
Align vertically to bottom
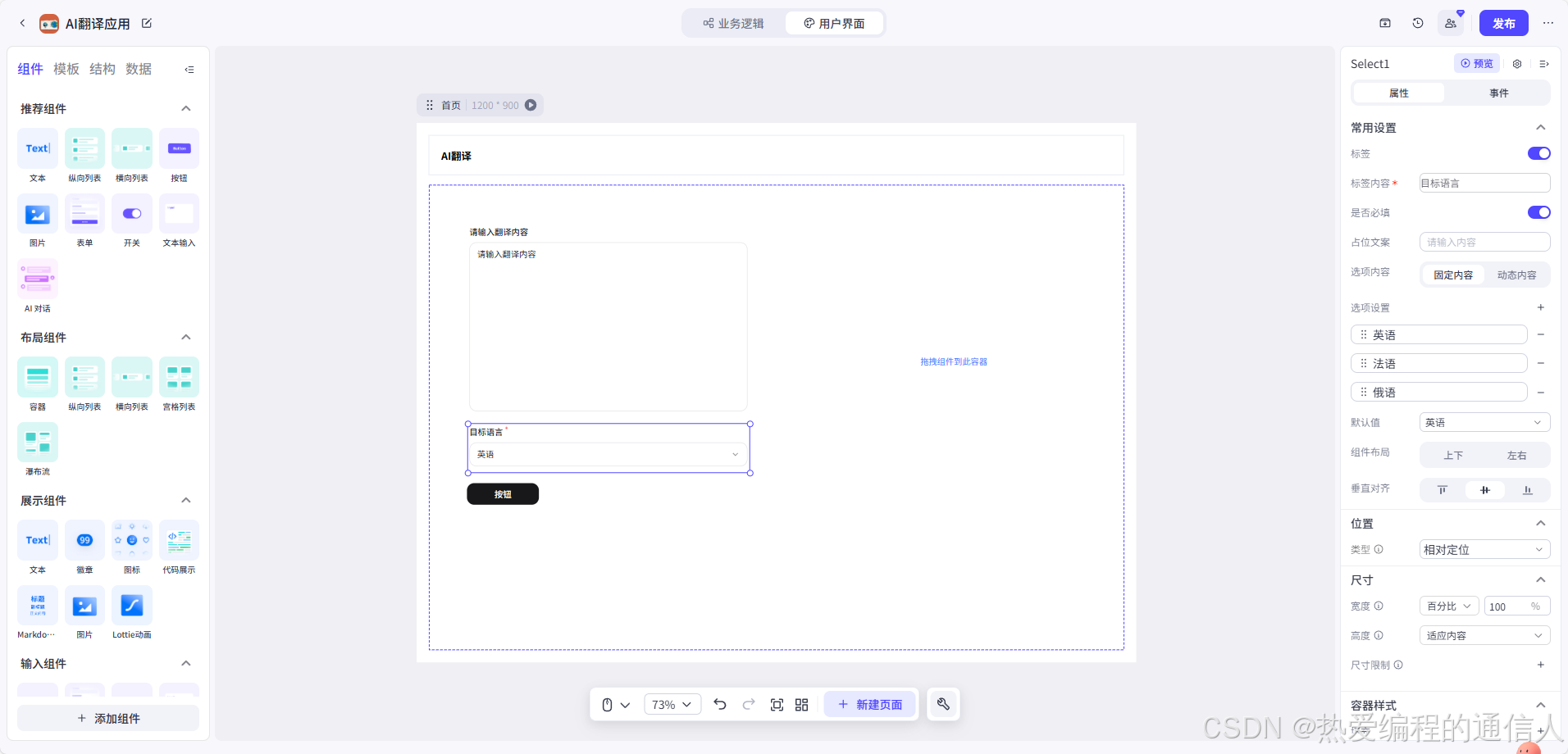click(x=1527, y=490)
